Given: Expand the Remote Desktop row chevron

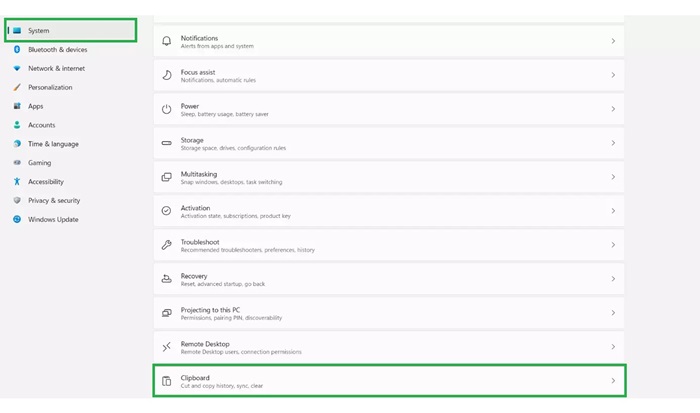Looking at the screenshot, I should click(613, 347).
